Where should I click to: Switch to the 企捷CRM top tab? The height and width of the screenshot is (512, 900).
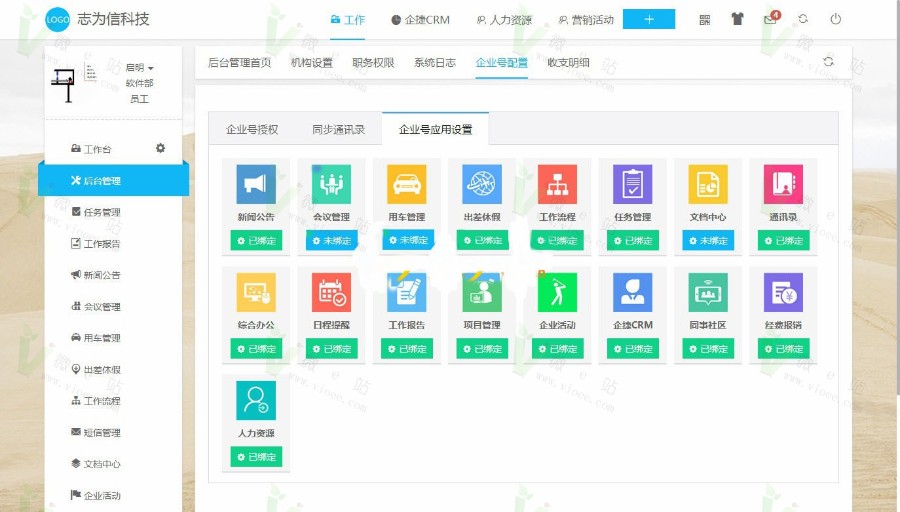420,20
